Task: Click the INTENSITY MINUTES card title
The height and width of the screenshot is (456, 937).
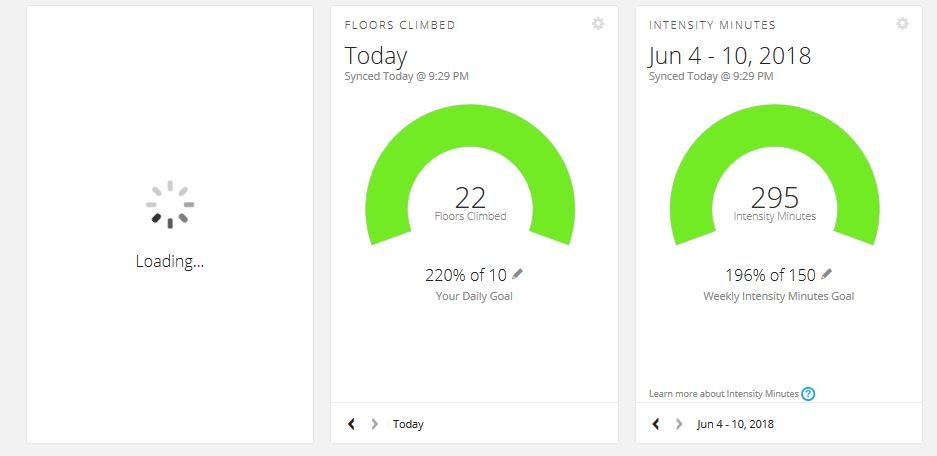Action: (712, 25)
